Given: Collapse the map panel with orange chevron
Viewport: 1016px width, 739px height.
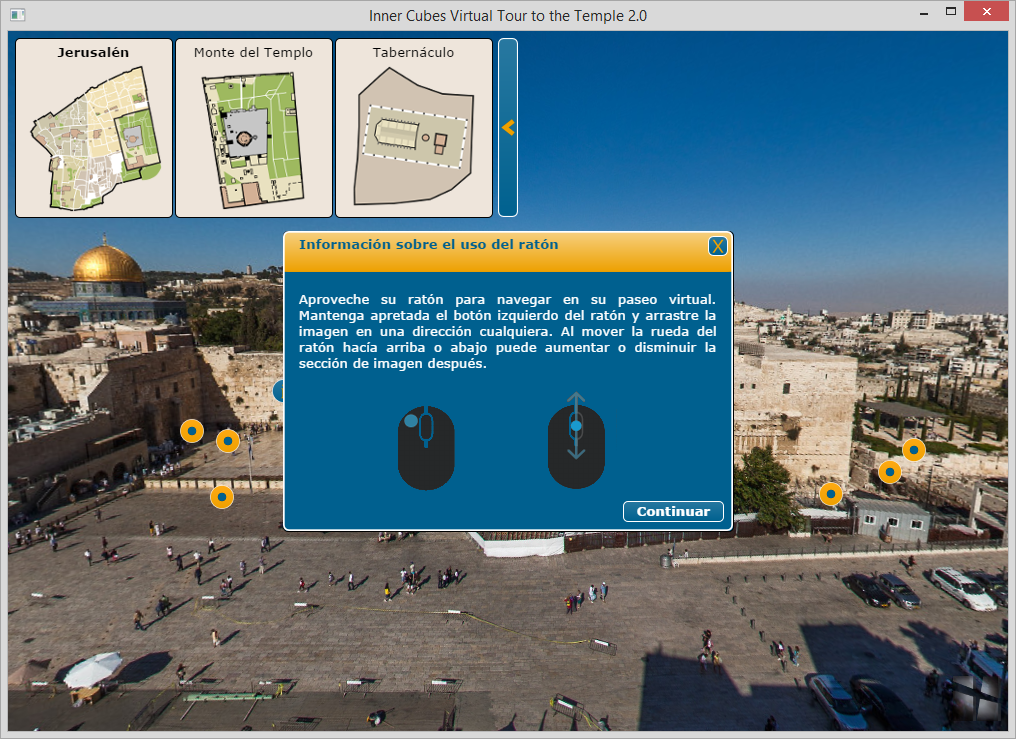Looking at the screenshot, I should tap(508, 128).
